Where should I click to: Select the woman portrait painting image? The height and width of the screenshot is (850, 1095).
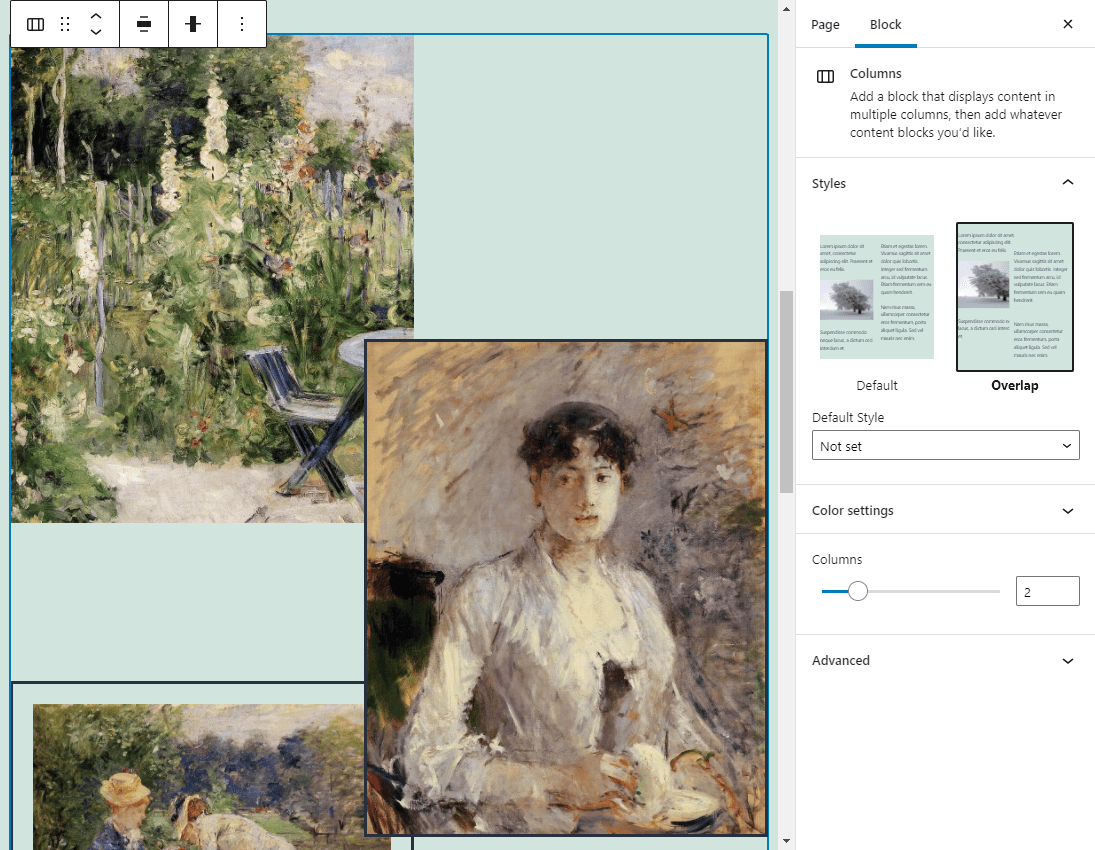coord(566,587)
